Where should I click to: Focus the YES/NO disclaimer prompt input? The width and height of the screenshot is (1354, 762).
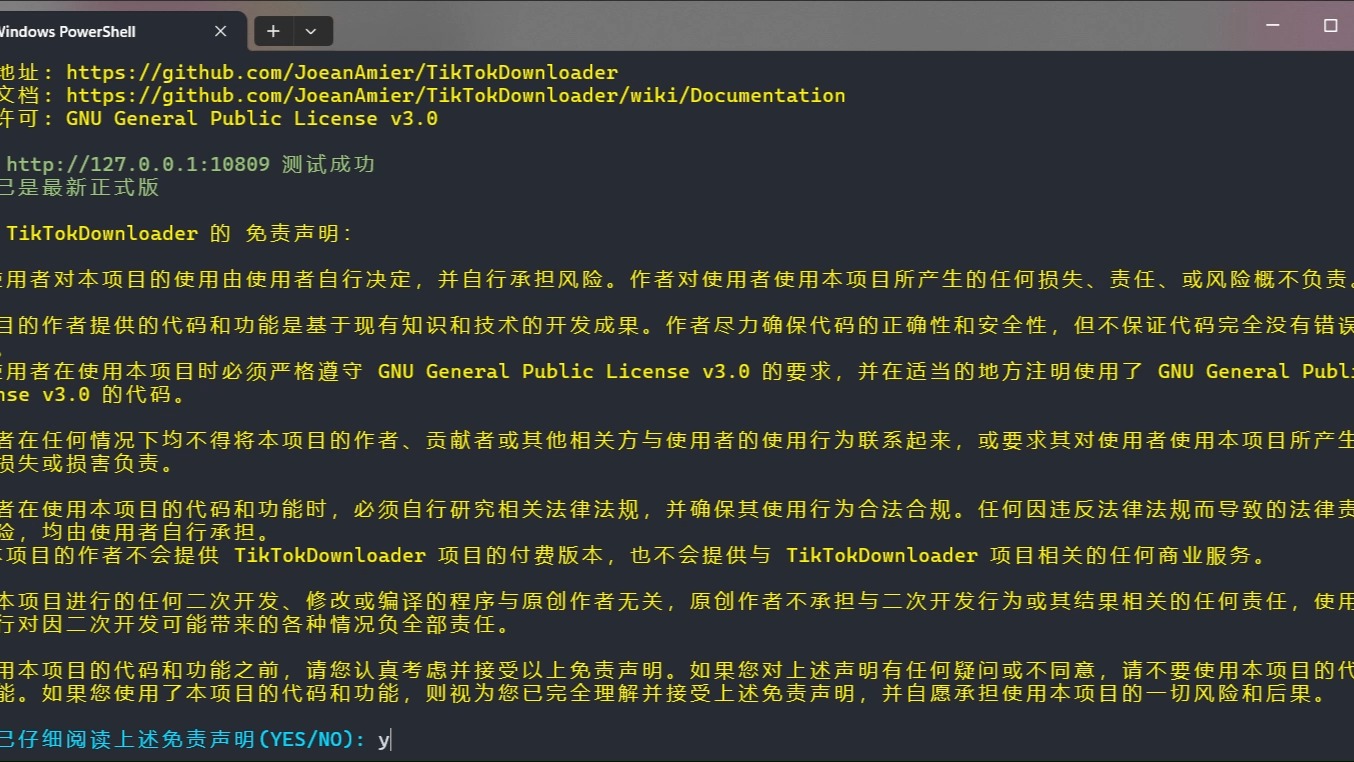pos(384,740)
